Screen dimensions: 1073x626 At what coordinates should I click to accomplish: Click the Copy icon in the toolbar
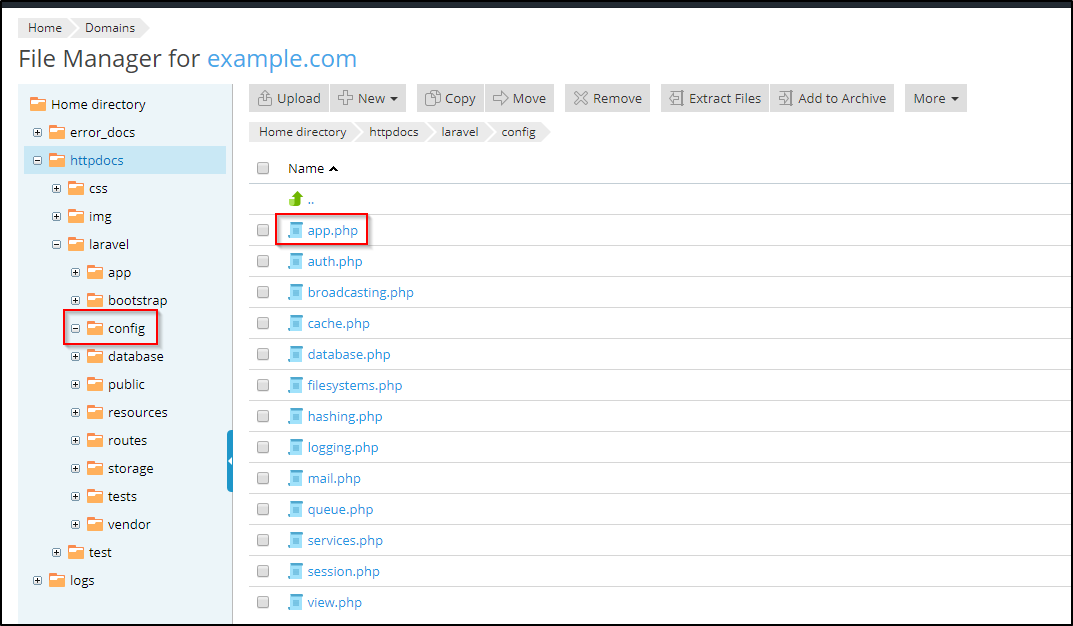pos(433,98)
